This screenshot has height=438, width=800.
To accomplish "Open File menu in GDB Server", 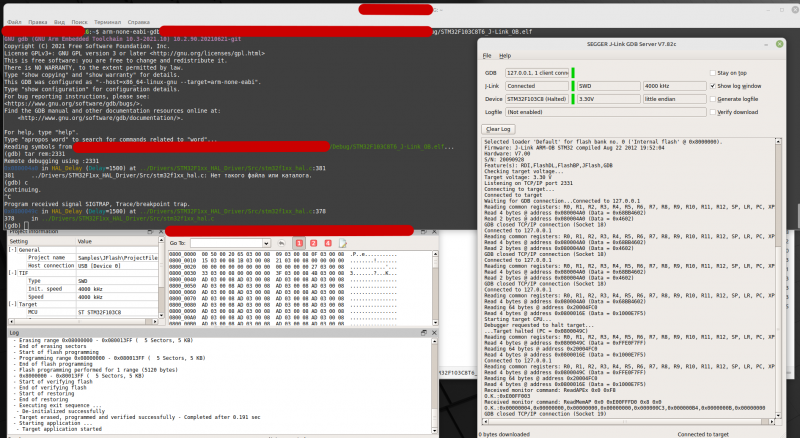I will click(x=487, y=56).
